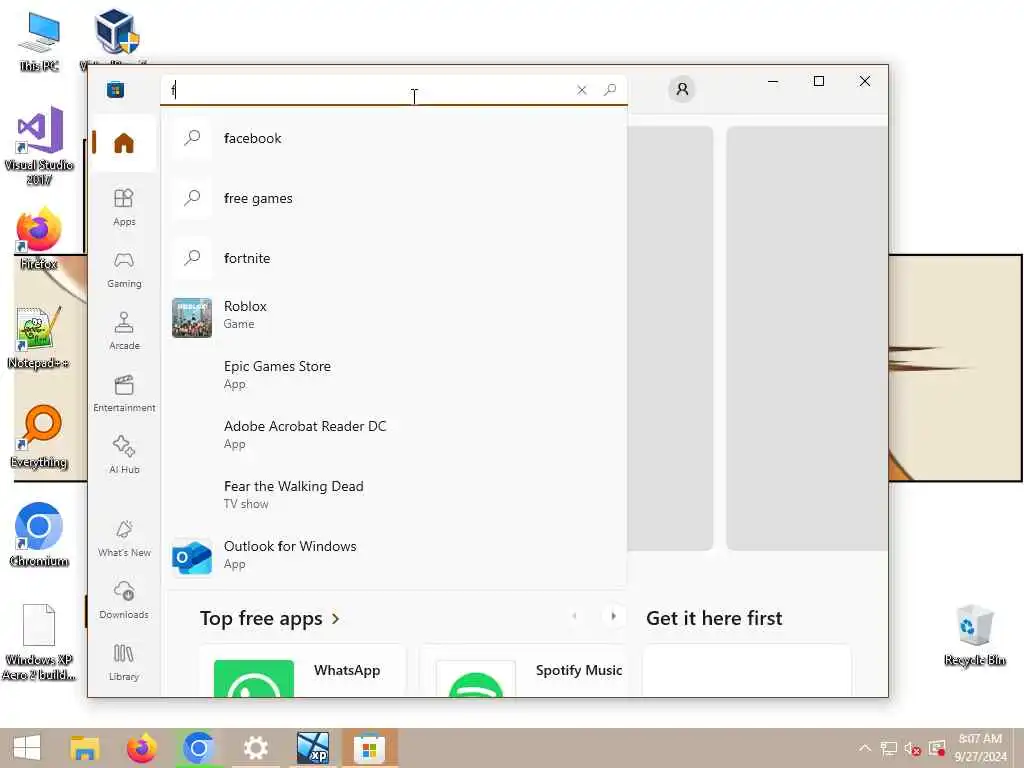The image size is (1024, 768).
Task: Select the free games search suggestion
Action: 394,198
